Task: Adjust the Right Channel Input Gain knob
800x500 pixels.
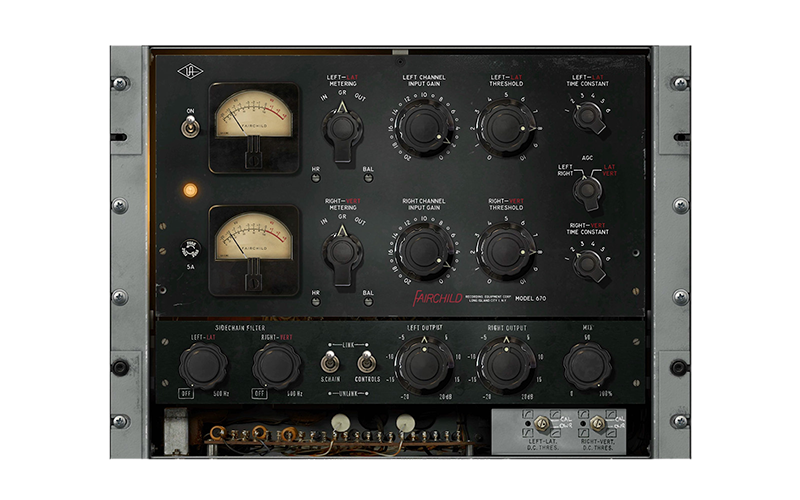Action: [x=424, y=252]
